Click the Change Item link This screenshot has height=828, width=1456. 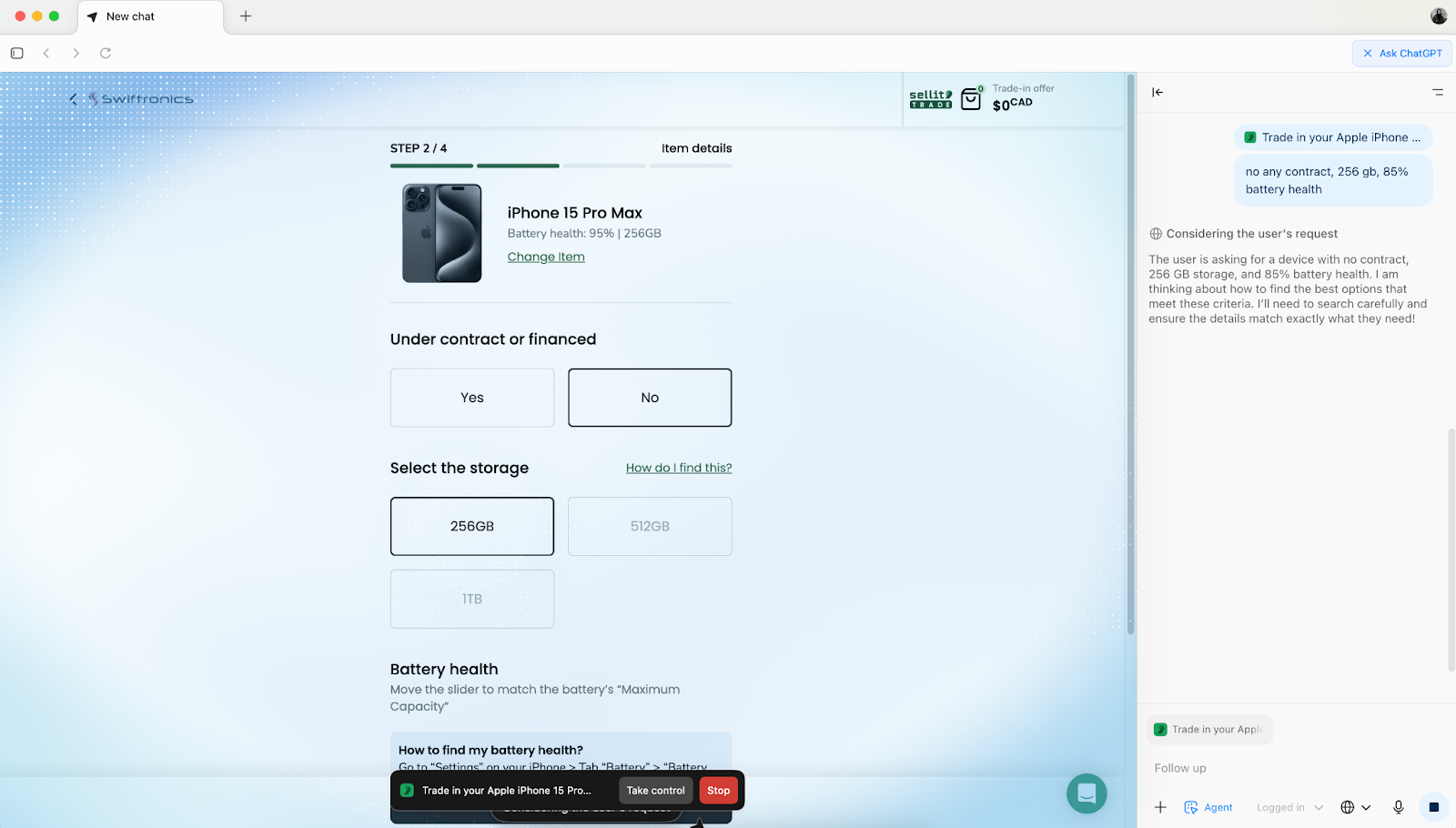pyautogui.click(x=546, y=257)
